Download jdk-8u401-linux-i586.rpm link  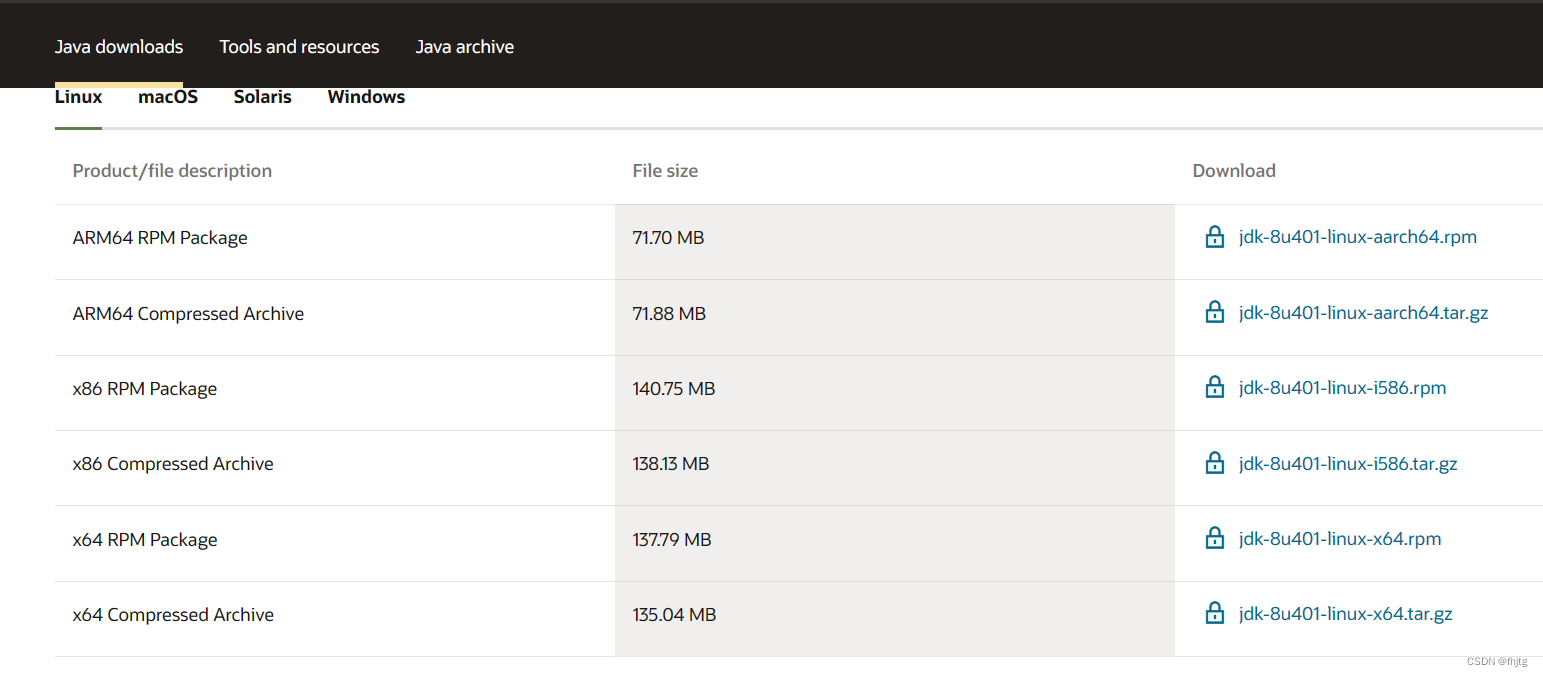tap(1342, 388)
